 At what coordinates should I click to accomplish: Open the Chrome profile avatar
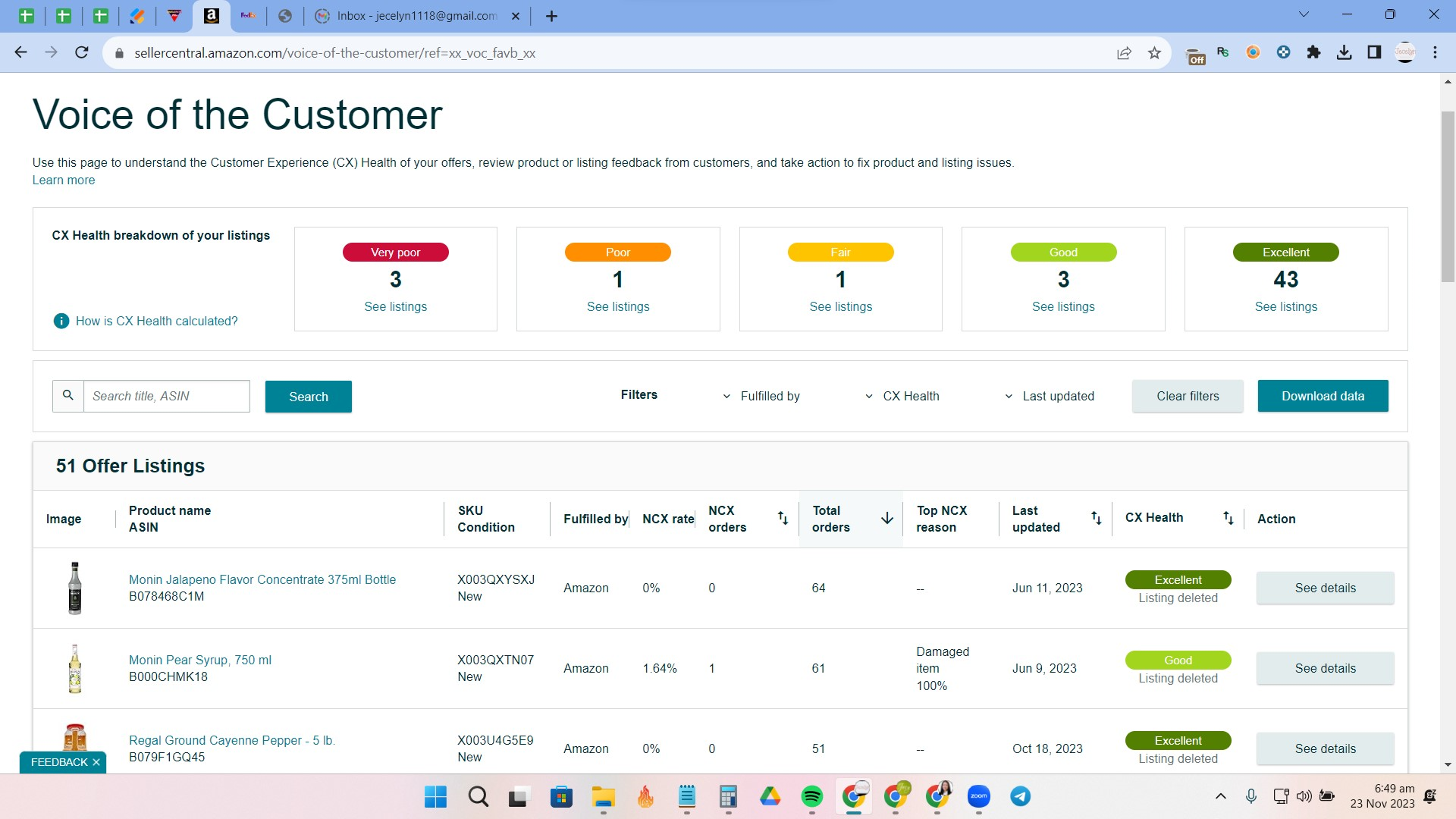point(1405,52)
